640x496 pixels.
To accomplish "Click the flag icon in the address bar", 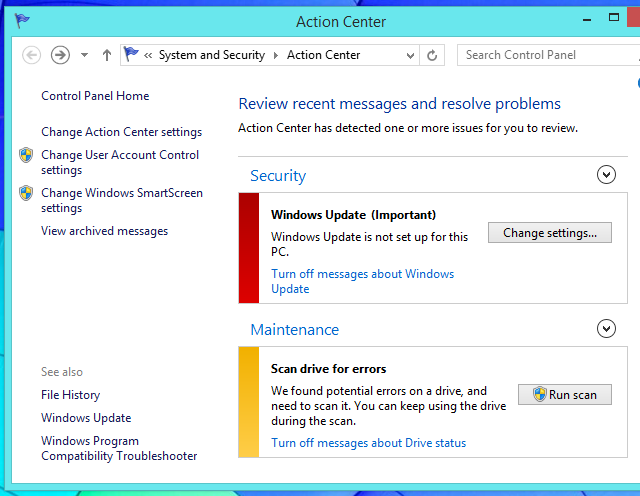I will point(131,54).
